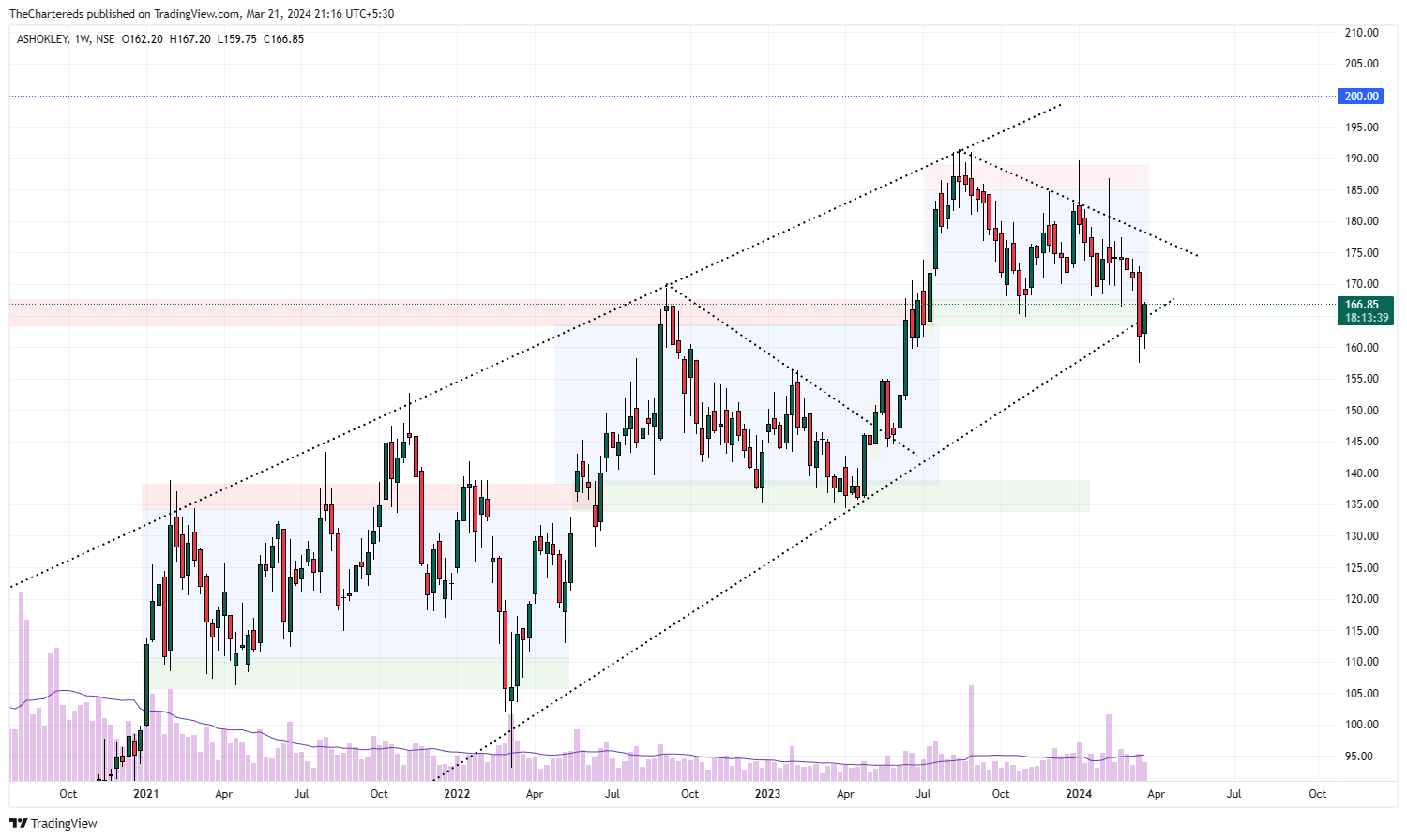Click the 190.00 price axis label

(x=1362, y=158)
